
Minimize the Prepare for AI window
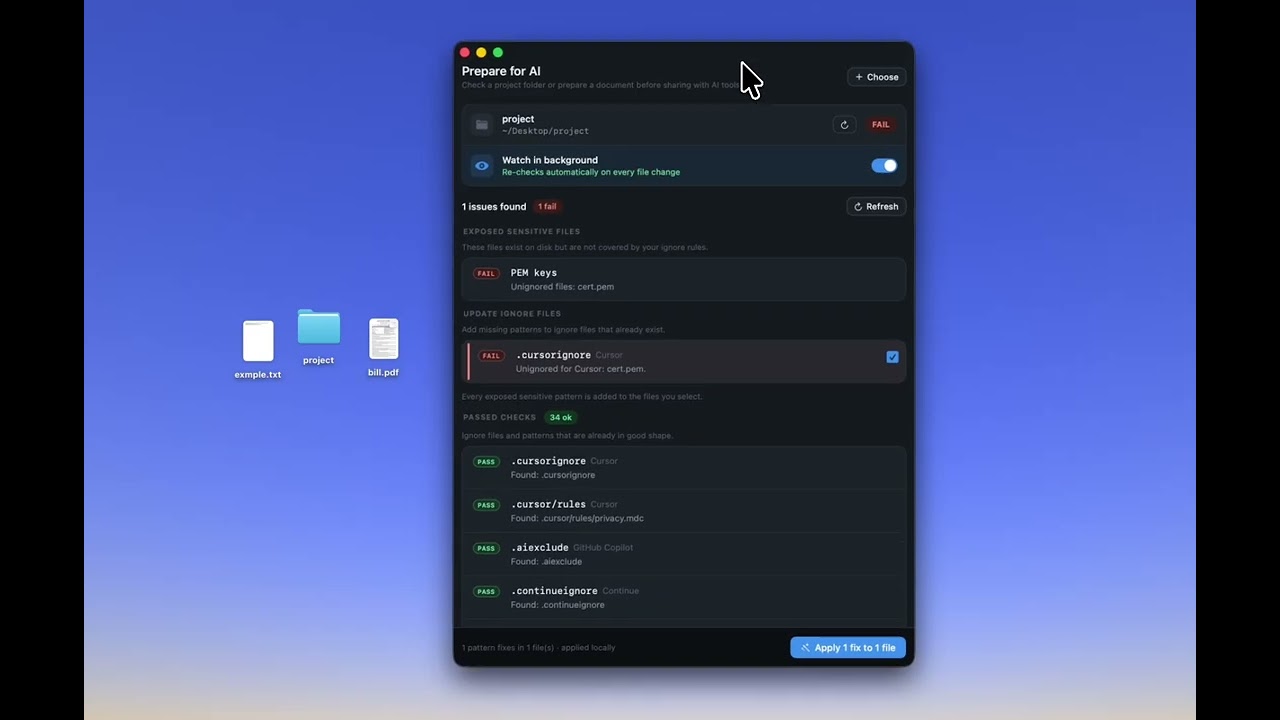pos(481,52)
